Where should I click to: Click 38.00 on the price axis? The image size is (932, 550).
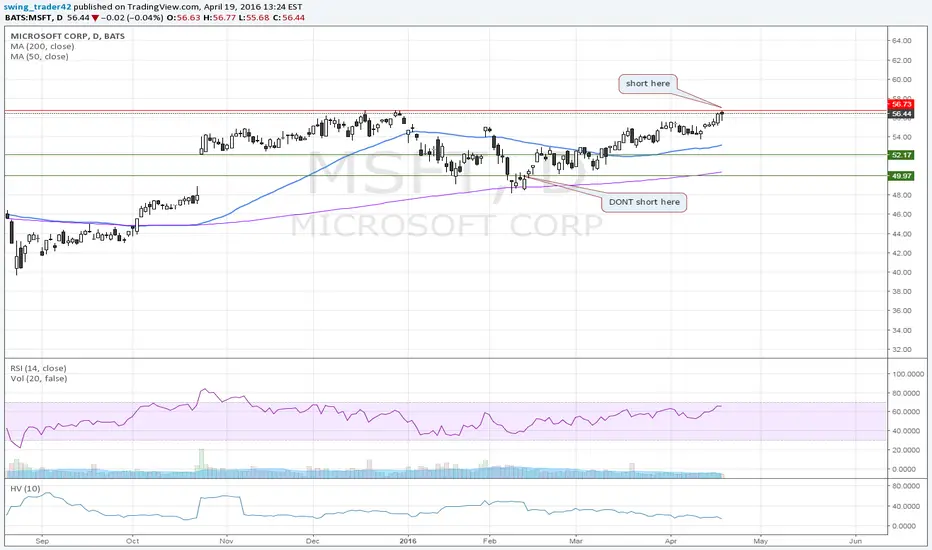coord(902,292)
